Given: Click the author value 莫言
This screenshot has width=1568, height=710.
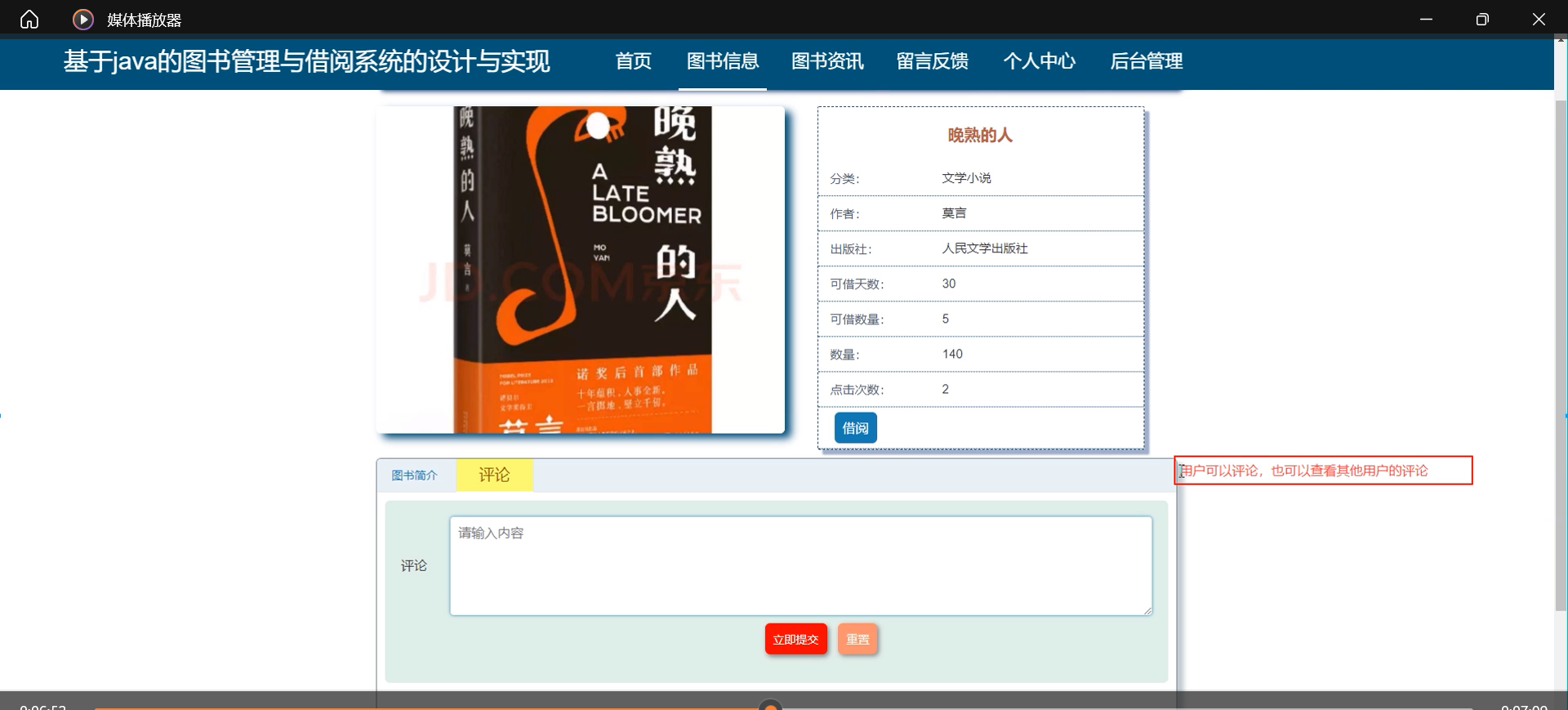Looking at the screenshot, I should point(954,213).
